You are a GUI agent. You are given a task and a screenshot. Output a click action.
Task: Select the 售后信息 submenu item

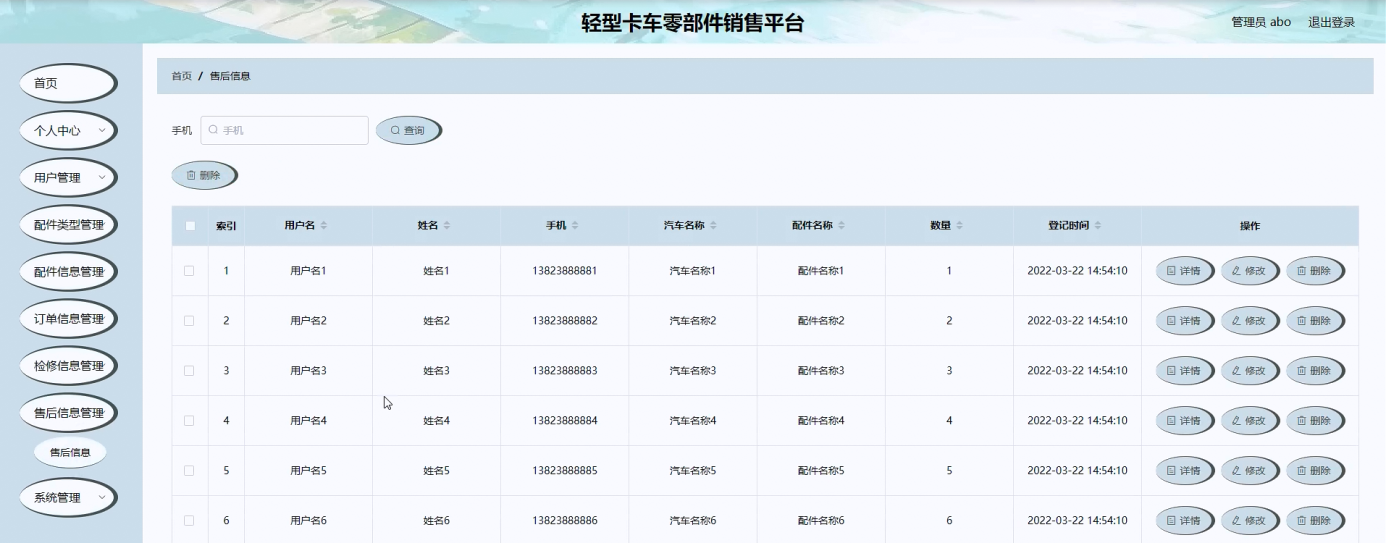[70, 453]
